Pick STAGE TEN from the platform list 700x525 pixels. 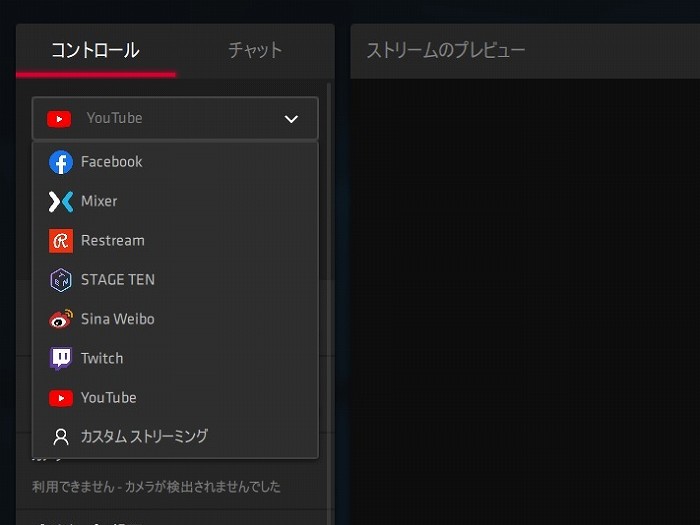[x=175, y=280]
